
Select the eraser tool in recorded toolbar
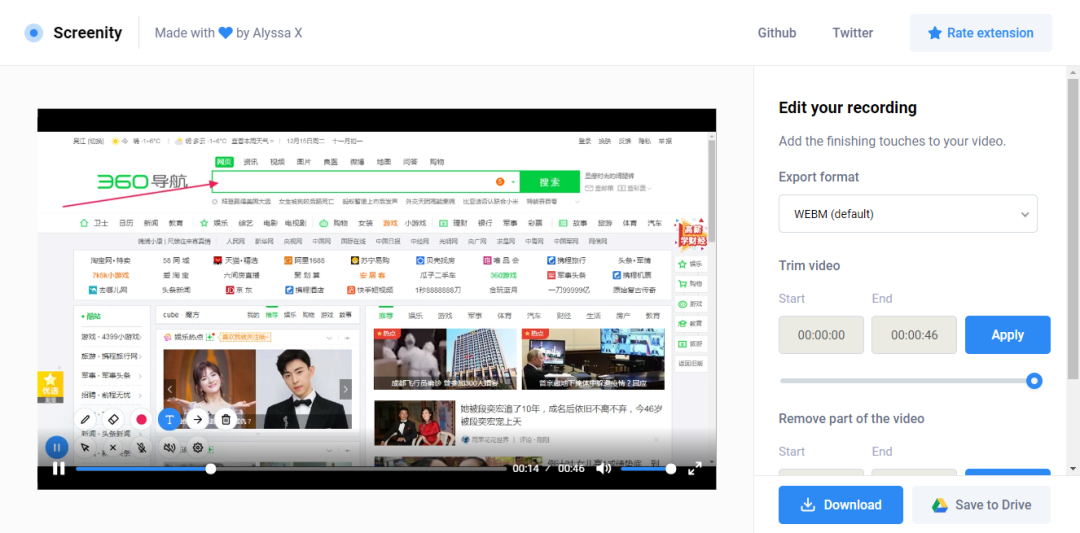[114, 419]
